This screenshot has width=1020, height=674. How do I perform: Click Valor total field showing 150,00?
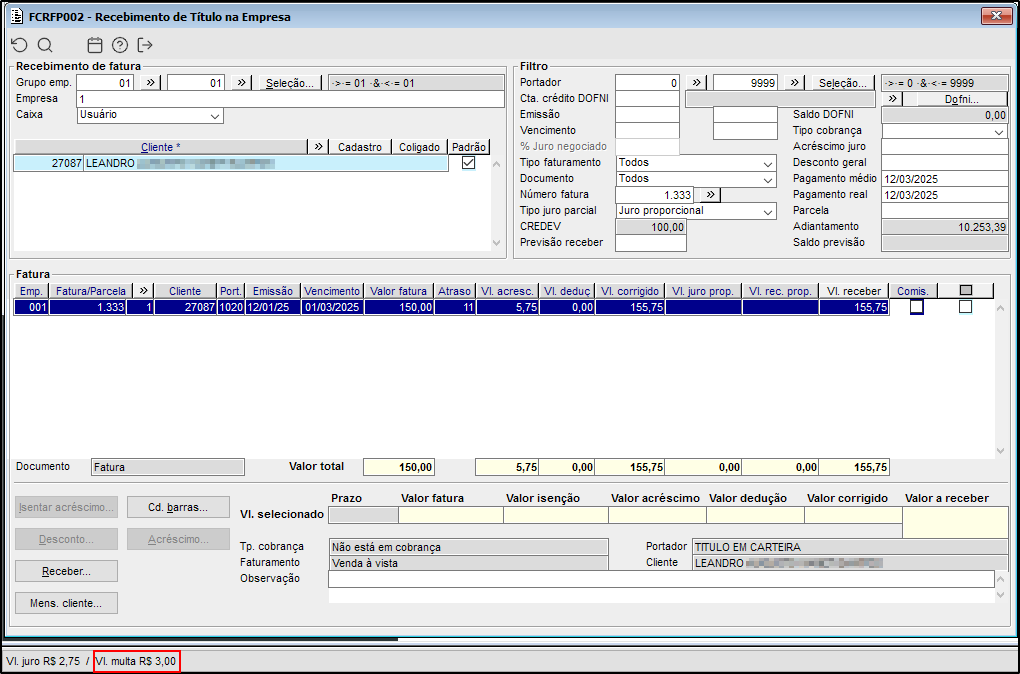coord(399,467)
